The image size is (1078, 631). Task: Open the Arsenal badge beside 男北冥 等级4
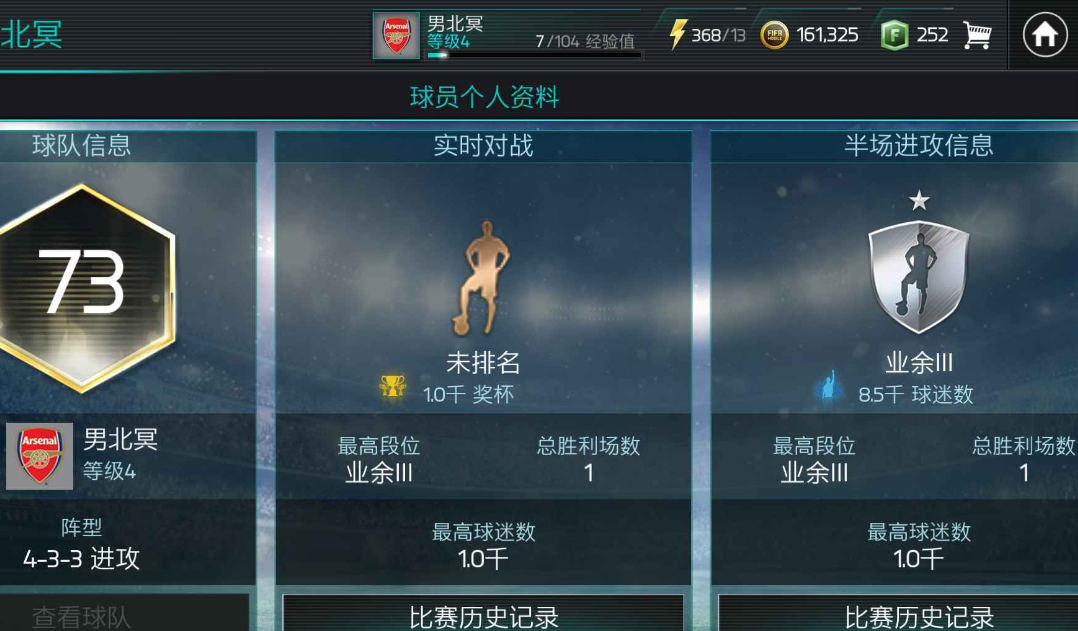point(39,456)
